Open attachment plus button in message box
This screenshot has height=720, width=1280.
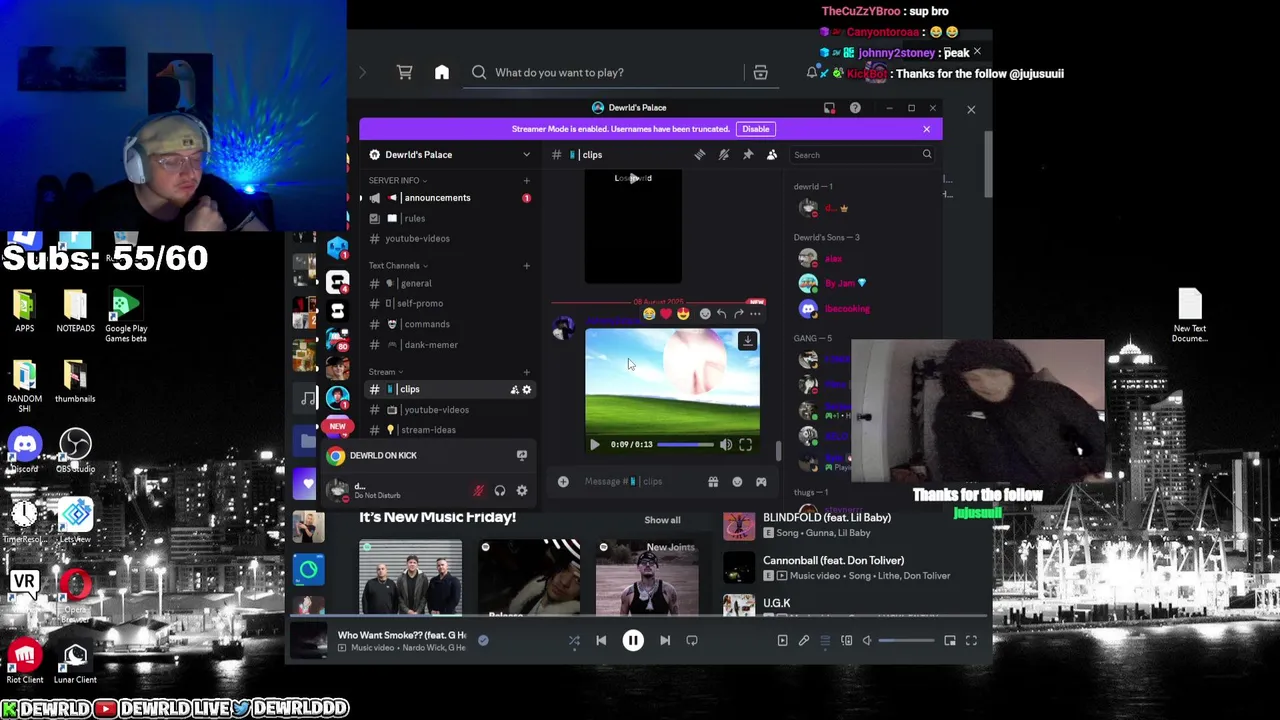coord(563,482)
